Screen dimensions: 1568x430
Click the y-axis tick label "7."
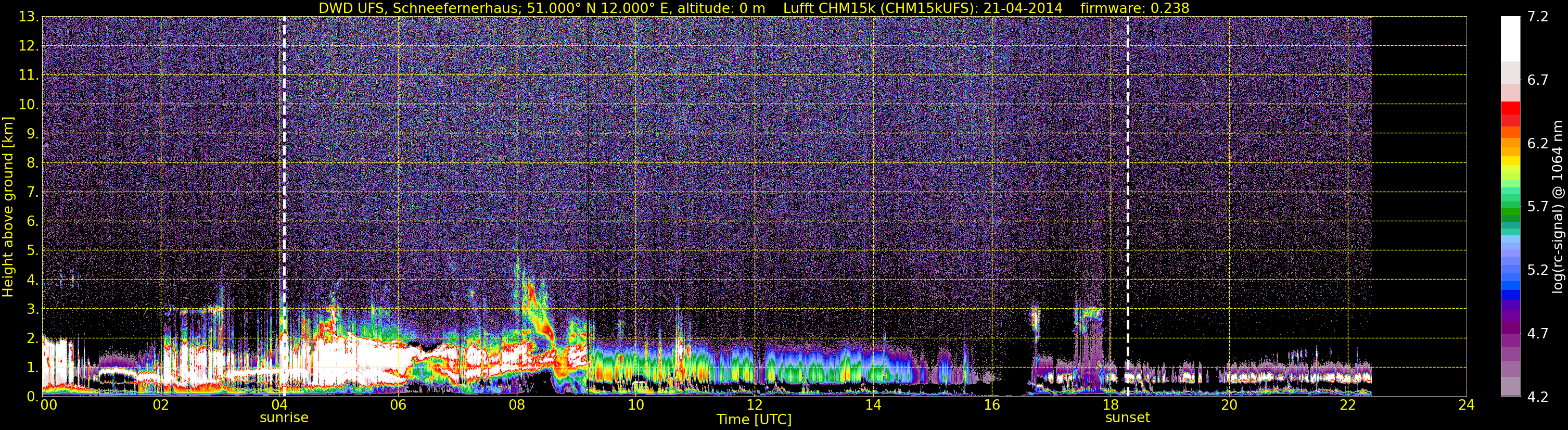[32, 193]
